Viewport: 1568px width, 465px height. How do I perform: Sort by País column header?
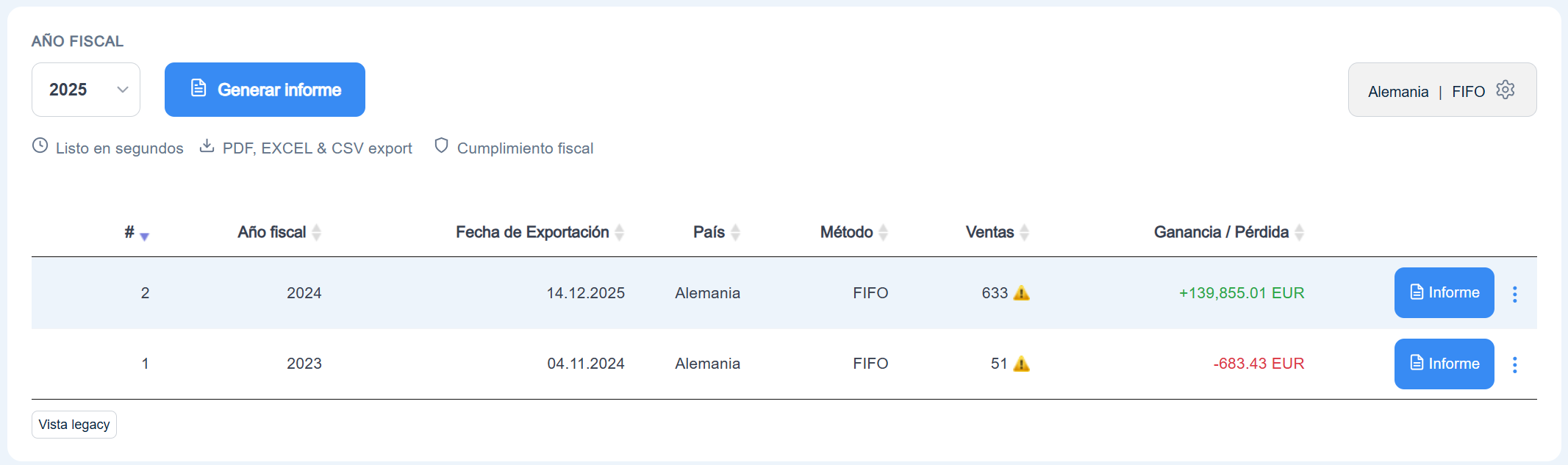(x=717, y=233)
